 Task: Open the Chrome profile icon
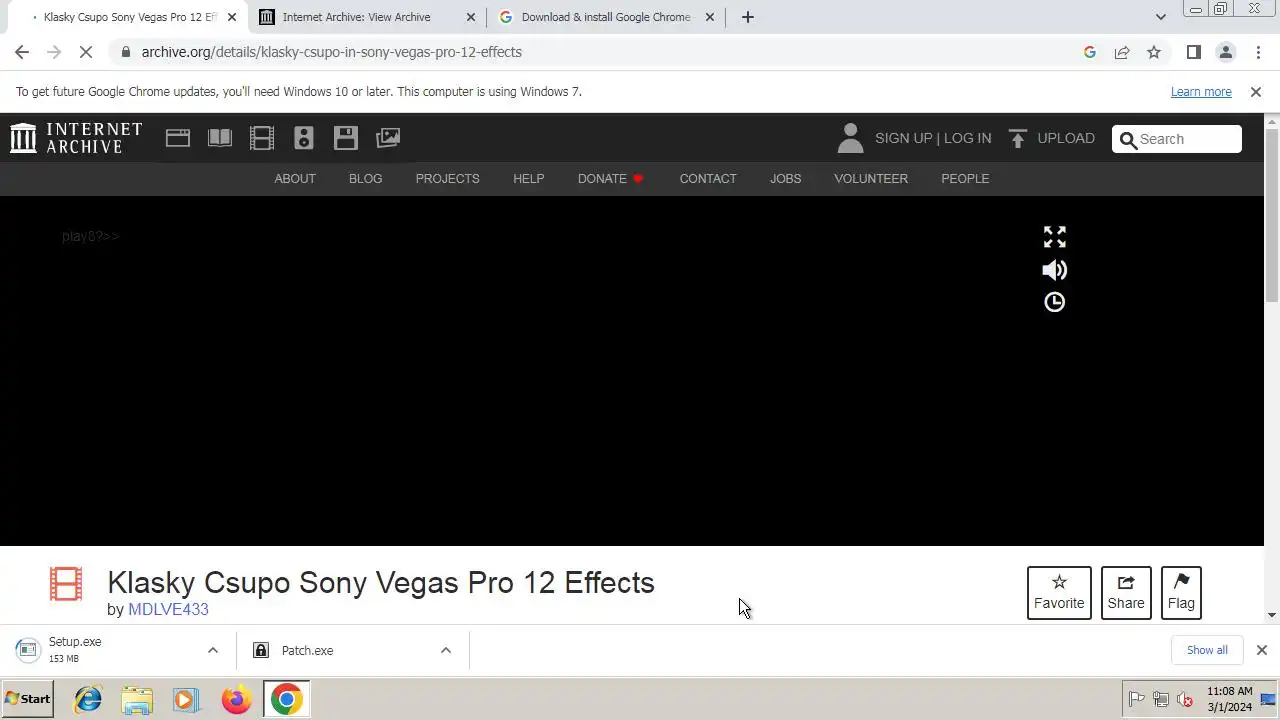point(1225,52)
